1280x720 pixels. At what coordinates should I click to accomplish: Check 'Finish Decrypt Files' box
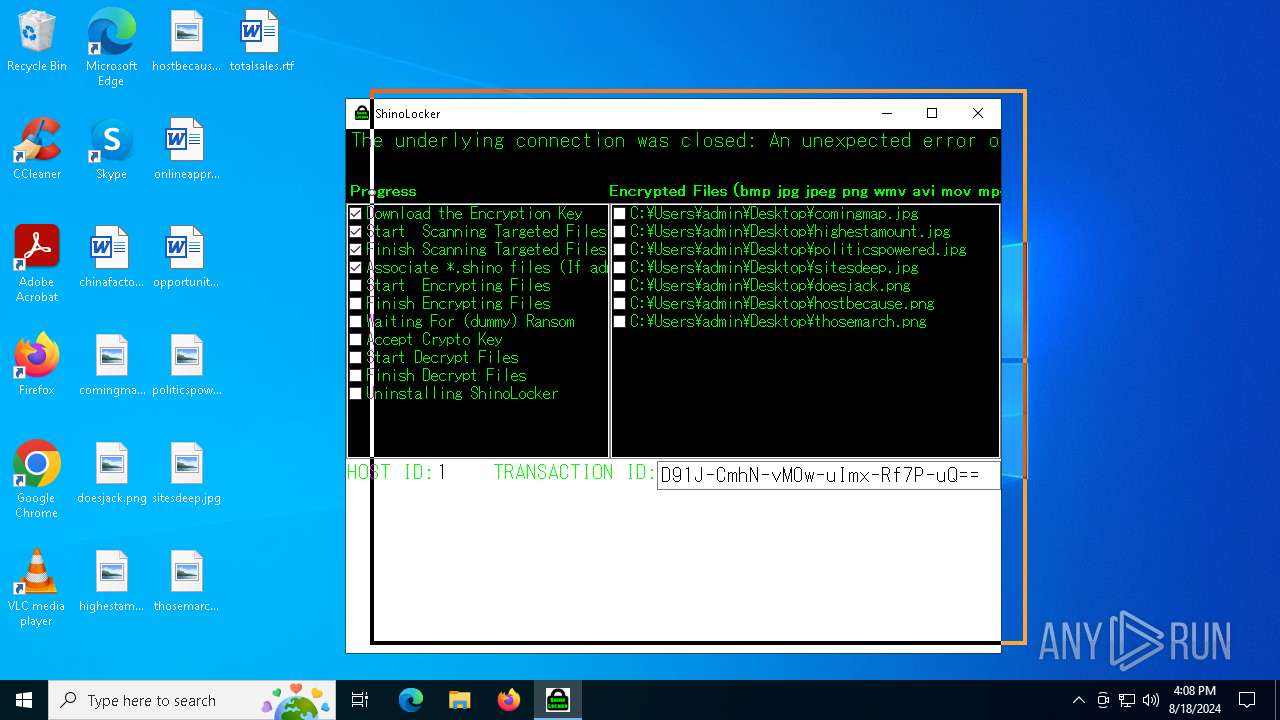click(355, 375)
